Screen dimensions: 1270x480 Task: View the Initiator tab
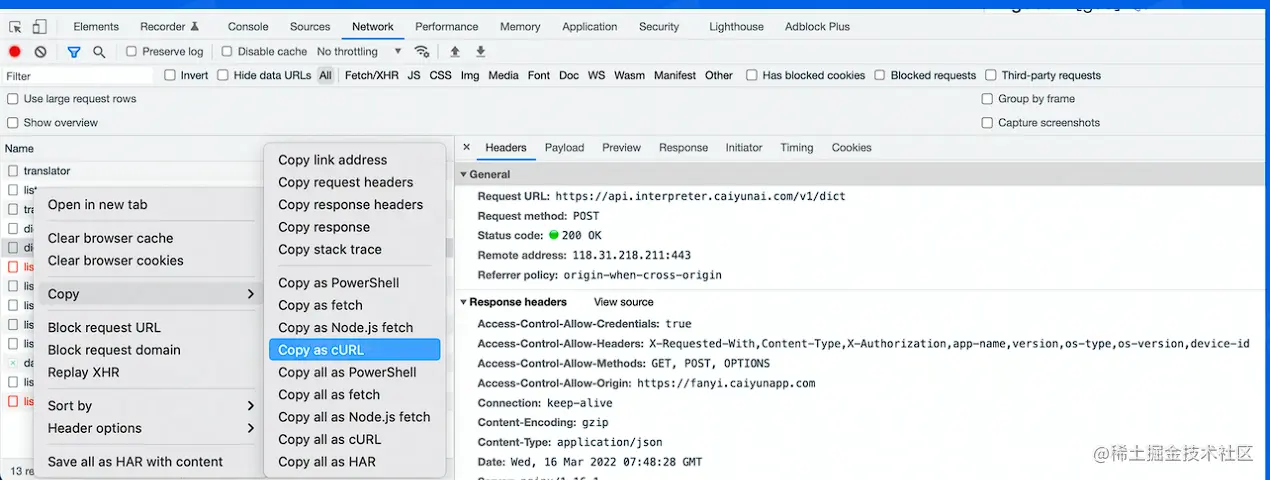(744, 148)
